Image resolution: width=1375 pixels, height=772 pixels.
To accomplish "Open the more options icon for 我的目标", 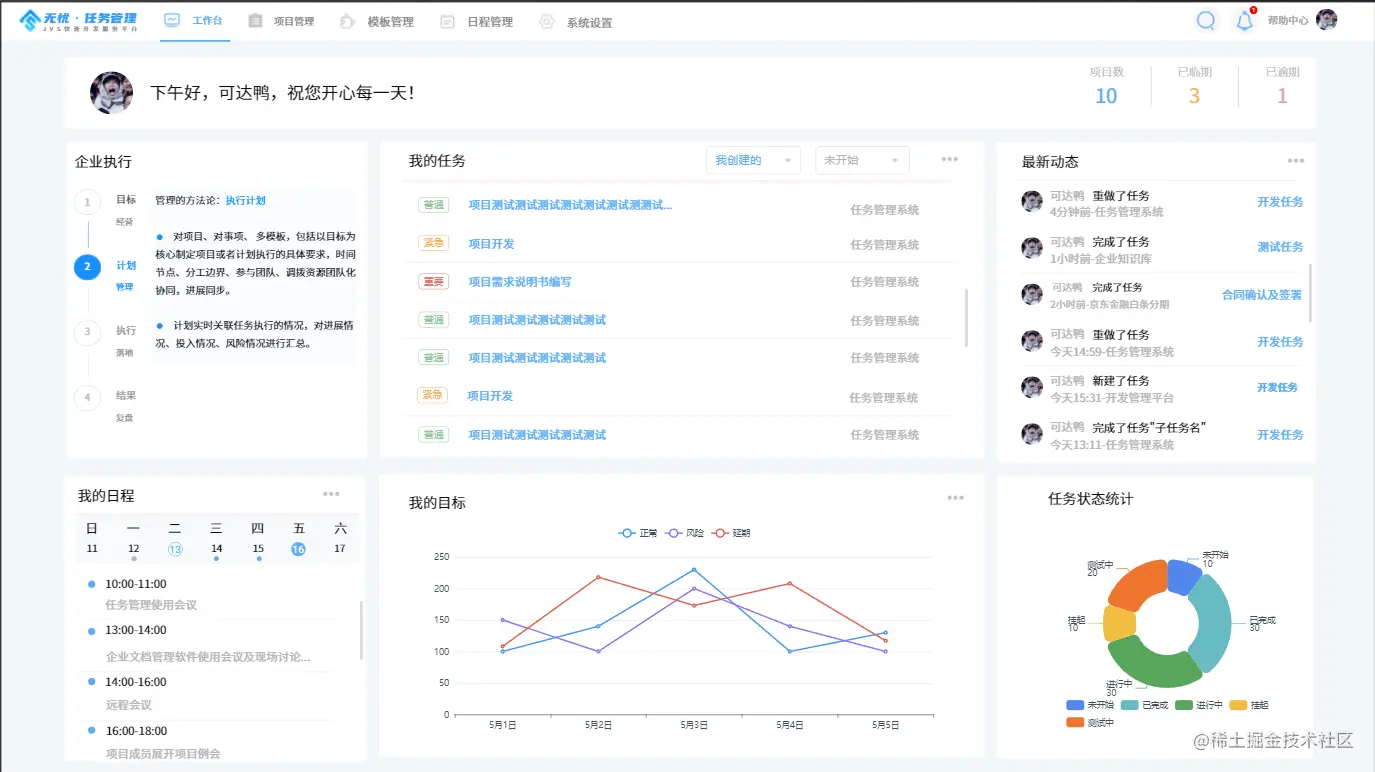I will coord(956,498).
